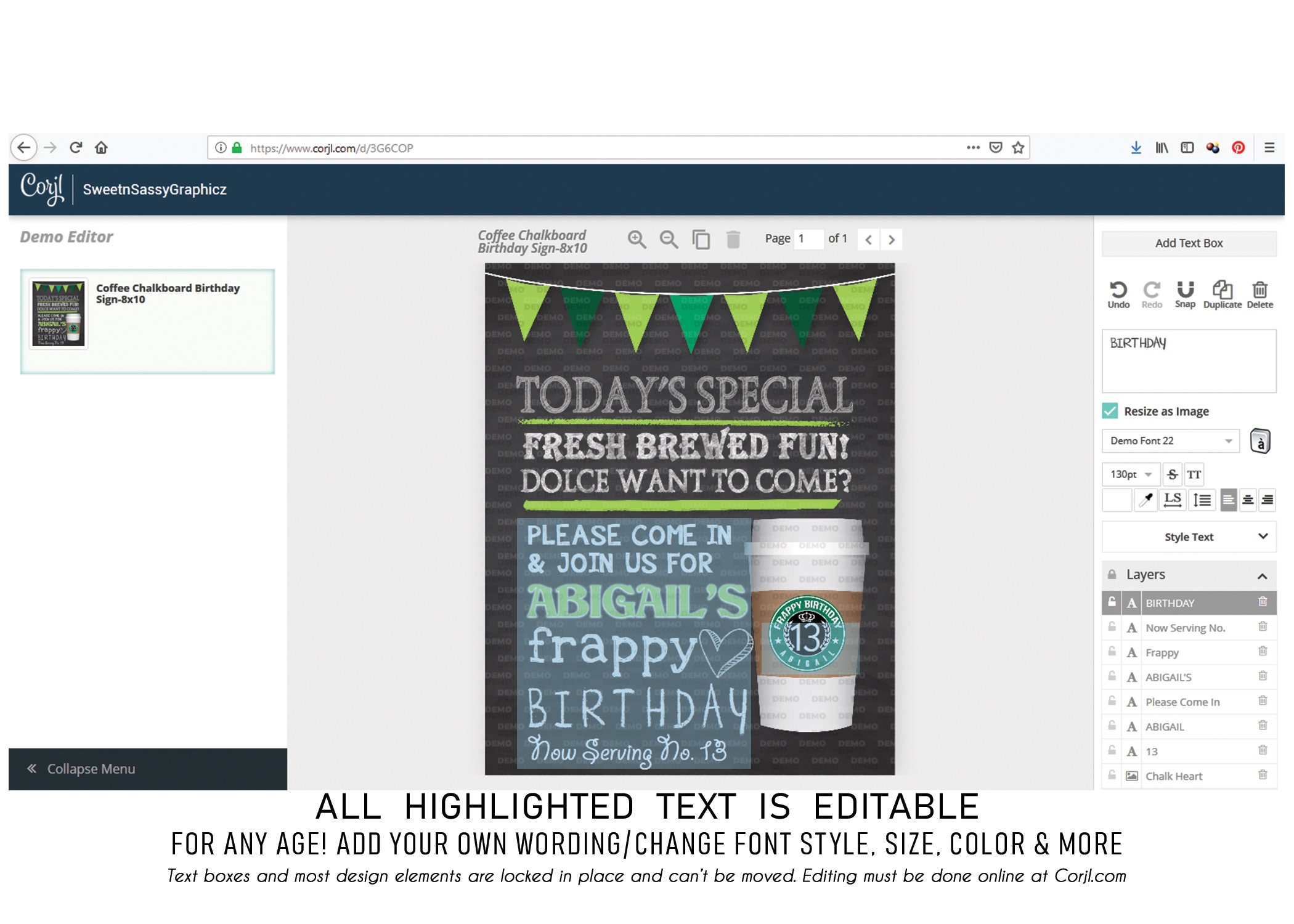The height and width of the screenshot is (924, 1294).
Task: Open the Demo Font 22 dropdown
Action: click(1170, 440)
